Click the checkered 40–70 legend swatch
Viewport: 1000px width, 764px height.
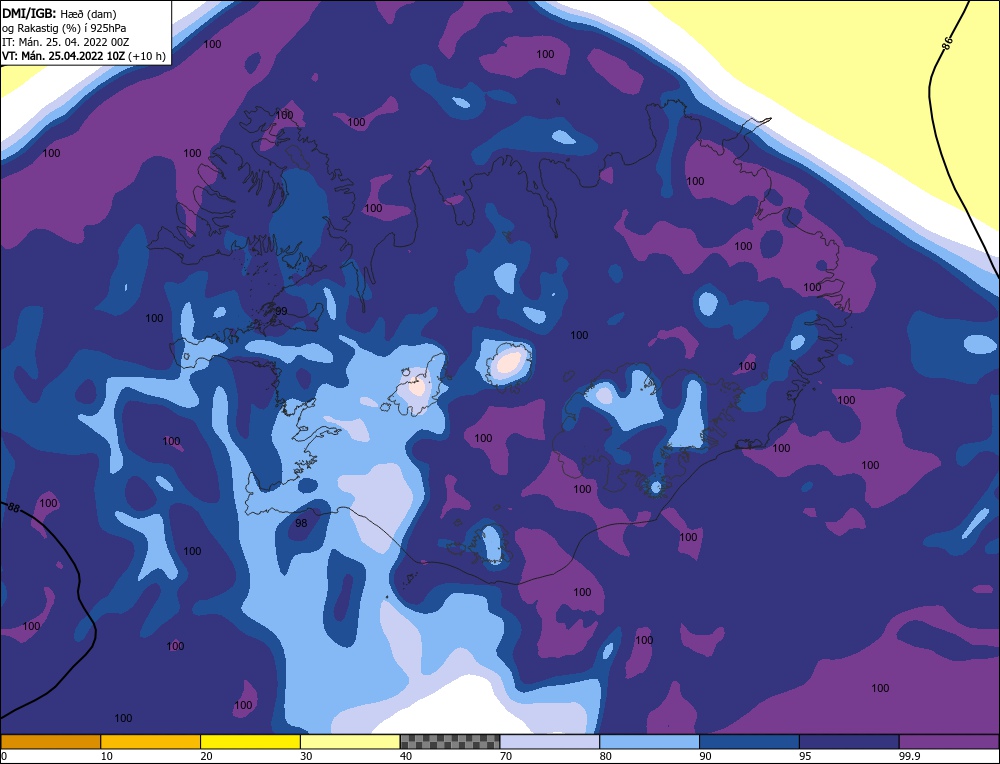pyautogui.click(x=450, y=742)
